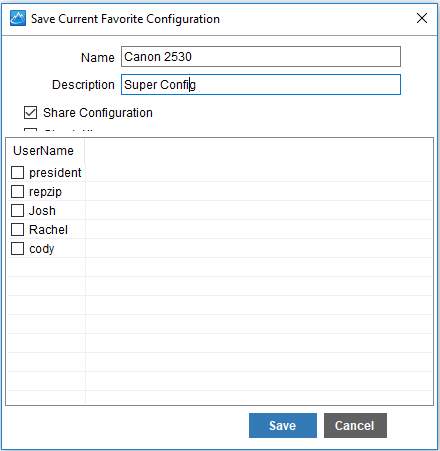Cancel saving the configuration
This screenshot has width=440, height=451.
click(355, 426)
